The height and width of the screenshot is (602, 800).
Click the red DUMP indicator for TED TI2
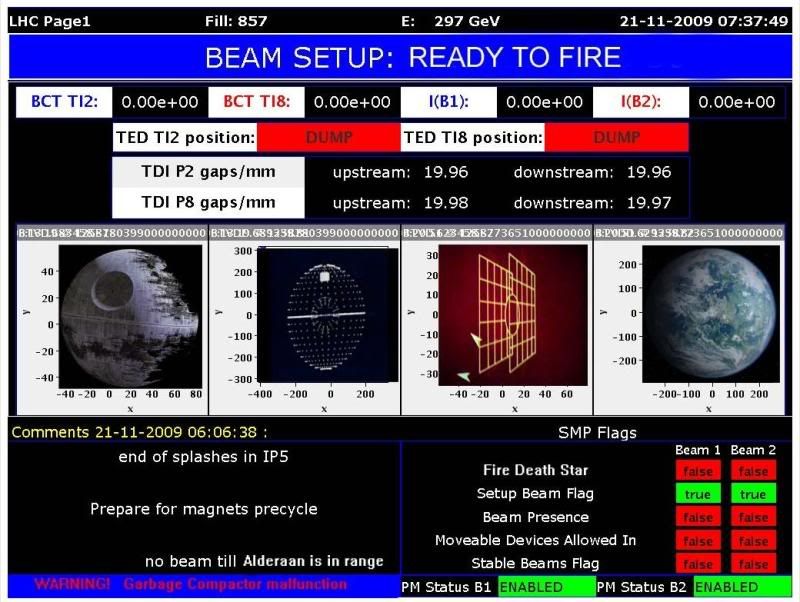click(x=329, y=137)
